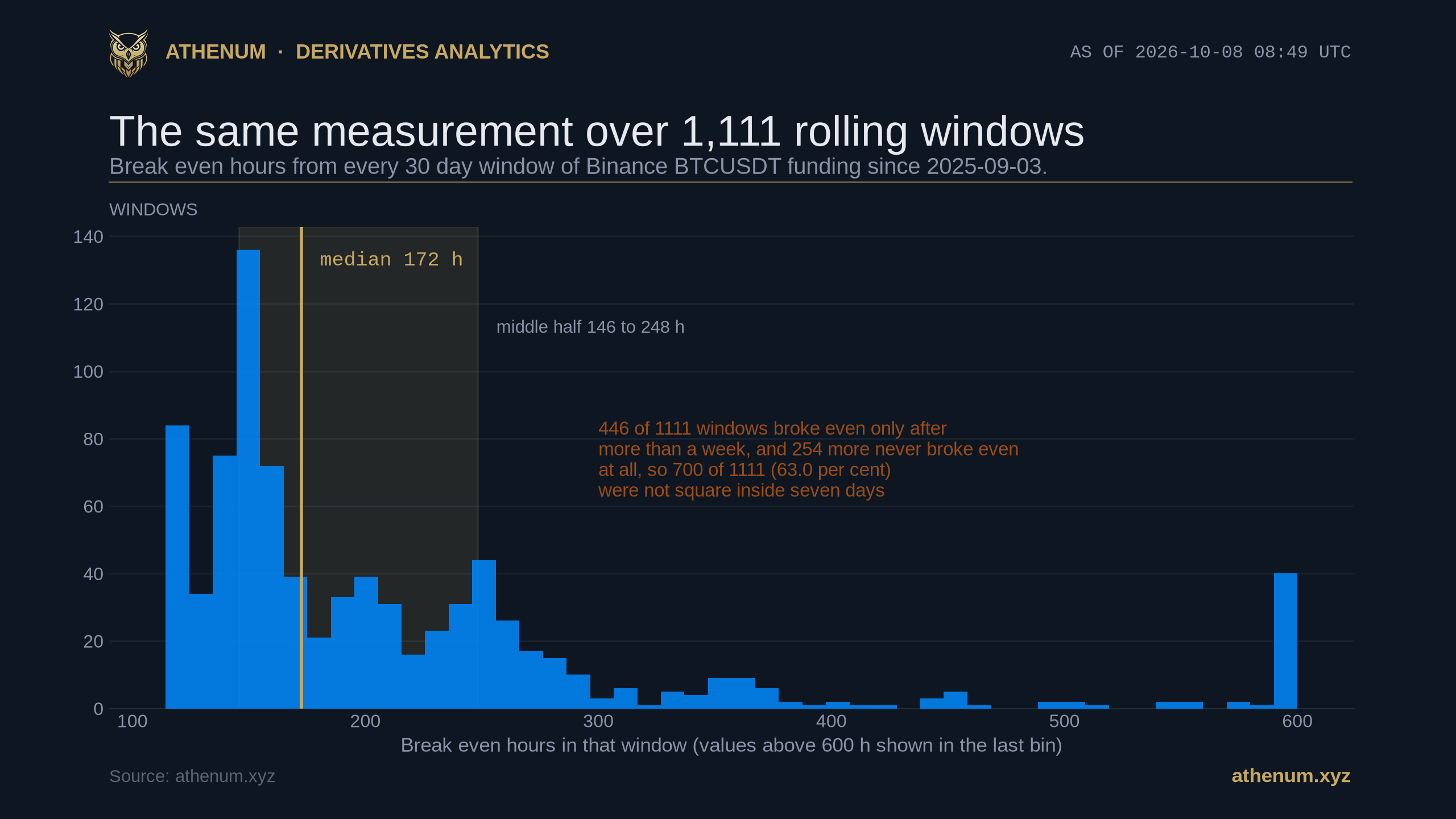Click the subtitle about Binance BTCUSDT funding
This screenshot has height=819, width=1456.
coord(578,167)
